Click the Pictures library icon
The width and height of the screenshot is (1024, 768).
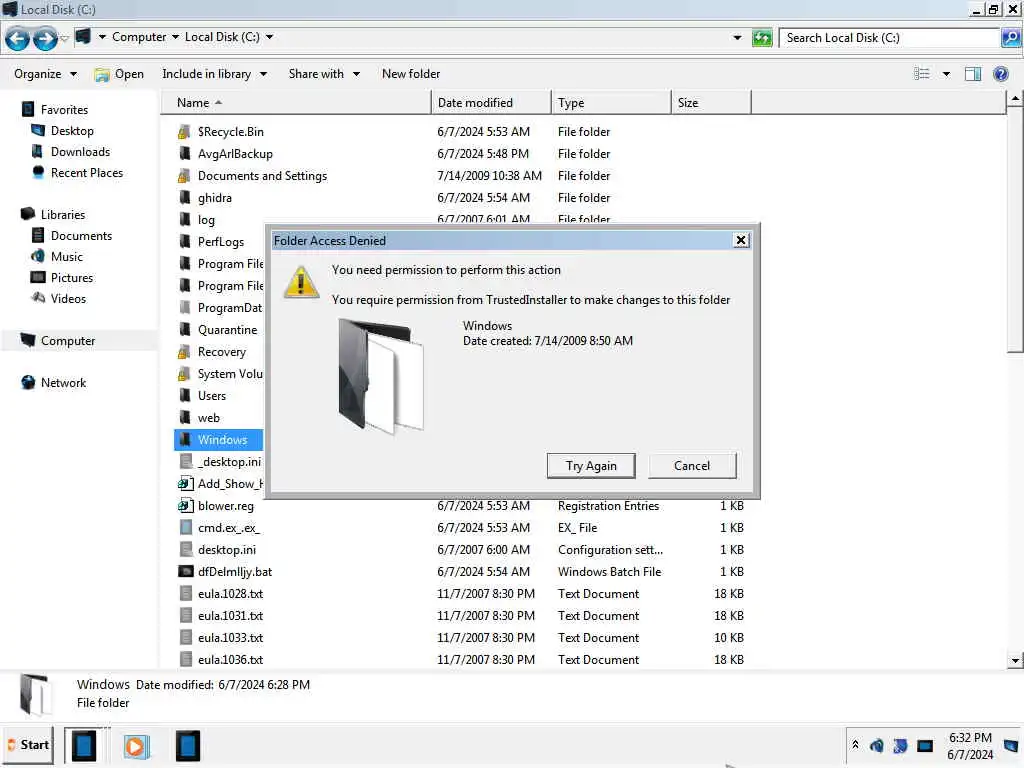pyautogui.click(x=38, y=278)
